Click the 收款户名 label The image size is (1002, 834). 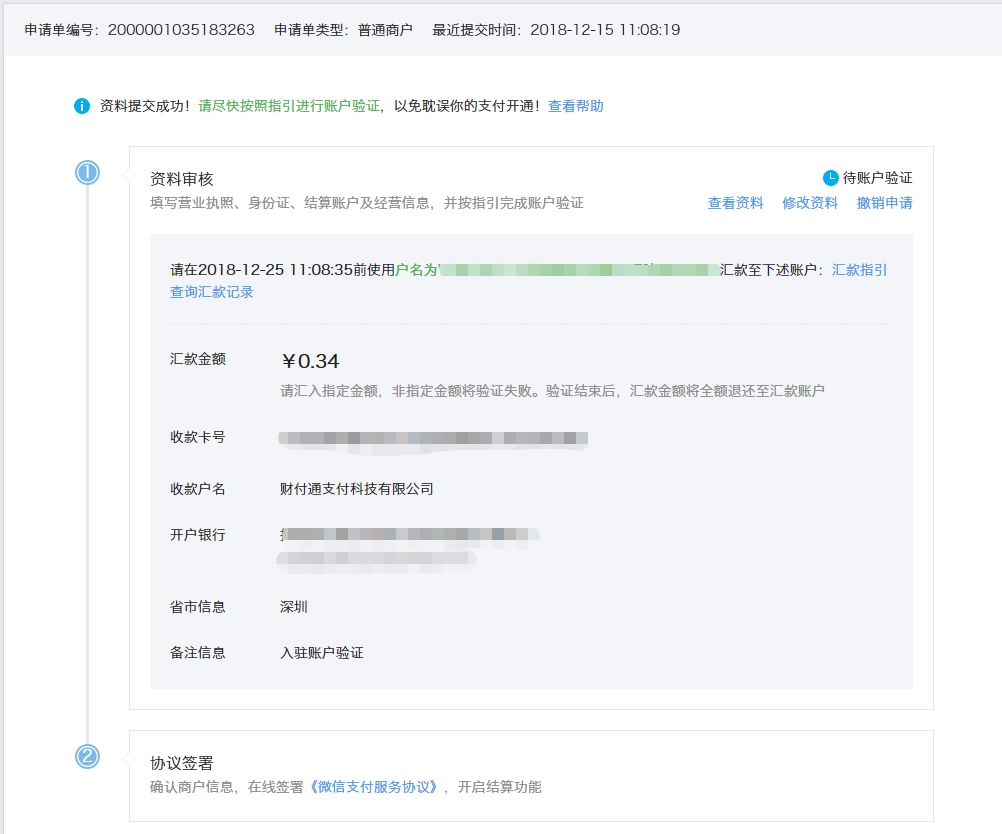tap(197, 490)
